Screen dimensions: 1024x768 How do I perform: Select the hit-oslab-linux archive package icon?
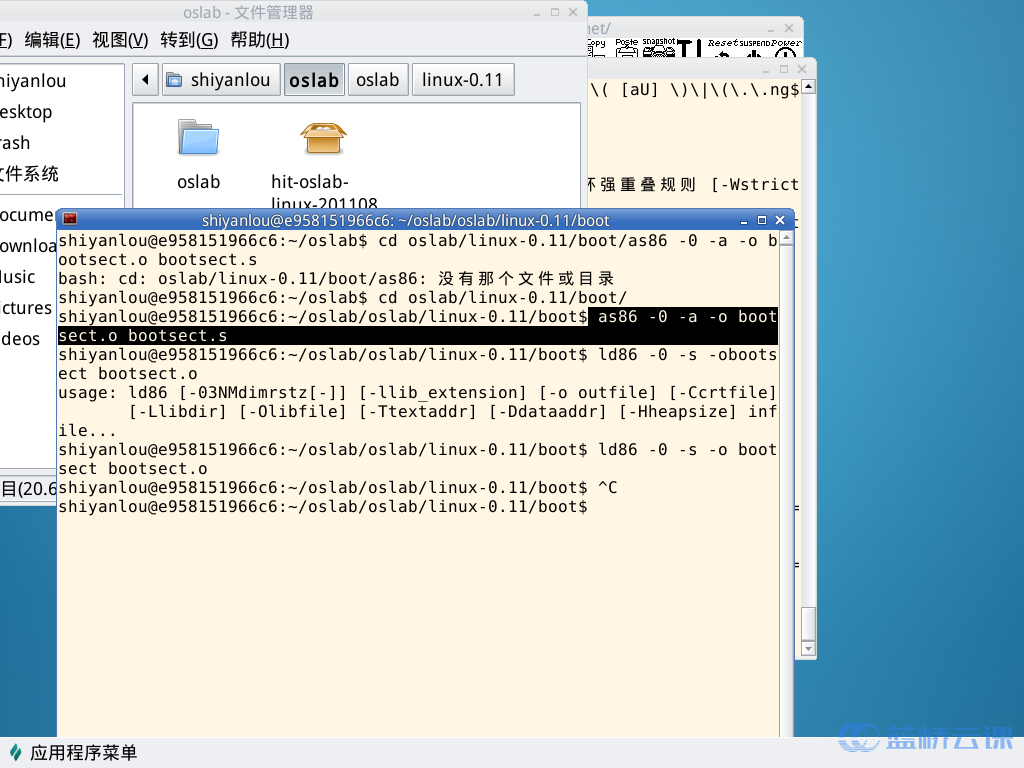(324, 139)
